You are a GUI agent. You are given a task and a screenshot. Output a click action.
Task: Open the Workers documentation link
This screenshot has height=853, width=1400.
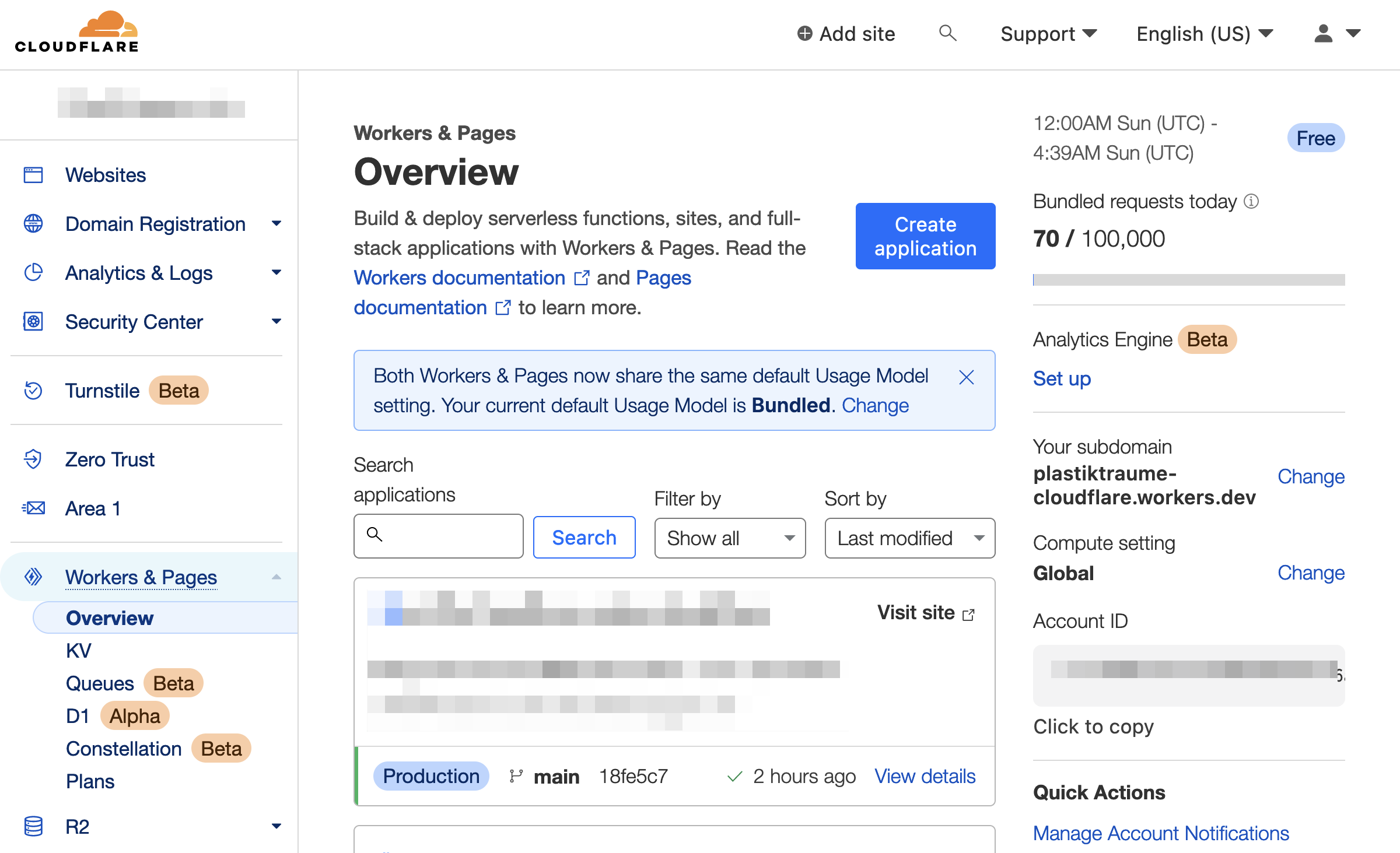click(x=459, y=278)
